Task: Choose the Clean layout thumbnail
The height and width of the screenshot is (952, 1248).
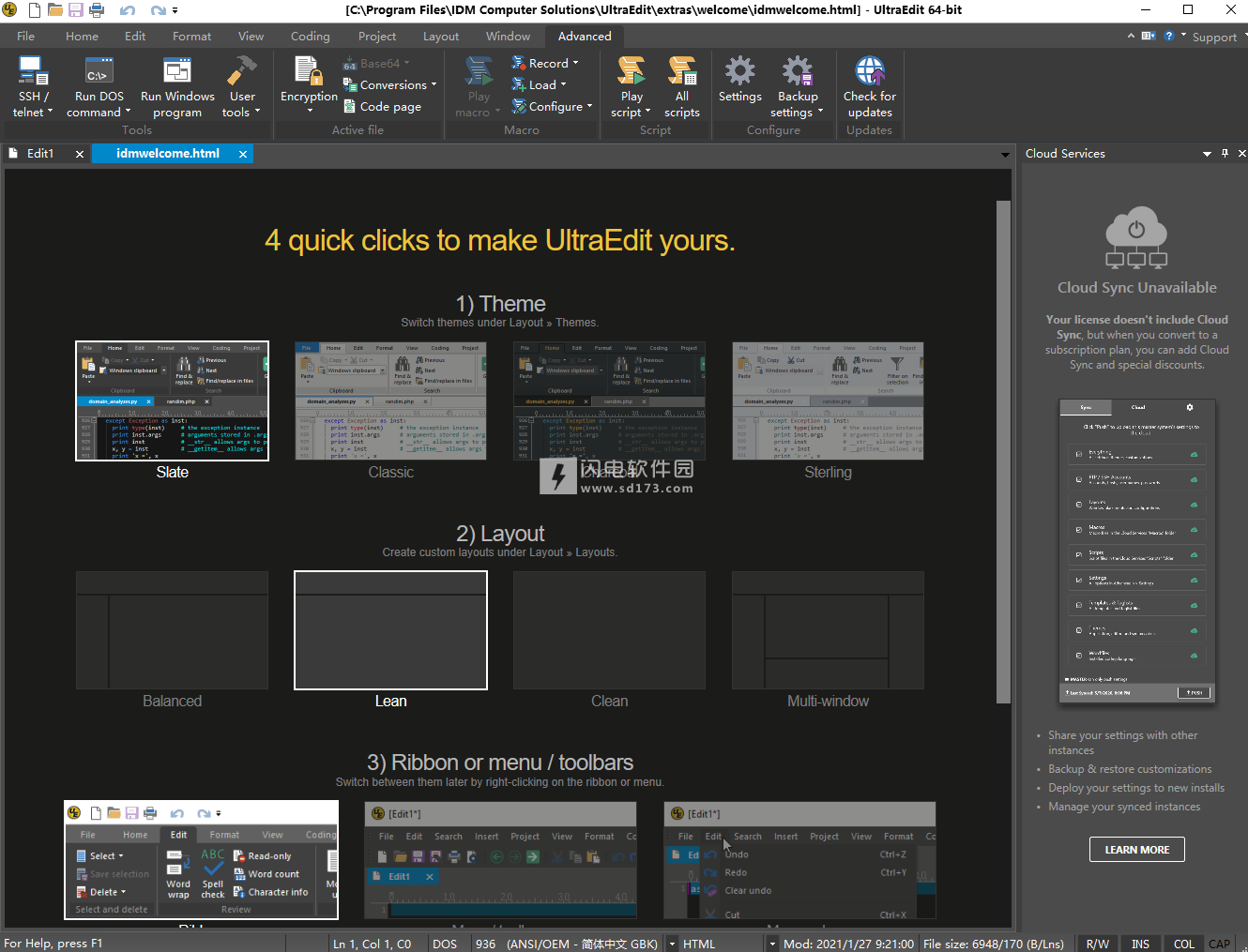Action: (x=610, y=630)
